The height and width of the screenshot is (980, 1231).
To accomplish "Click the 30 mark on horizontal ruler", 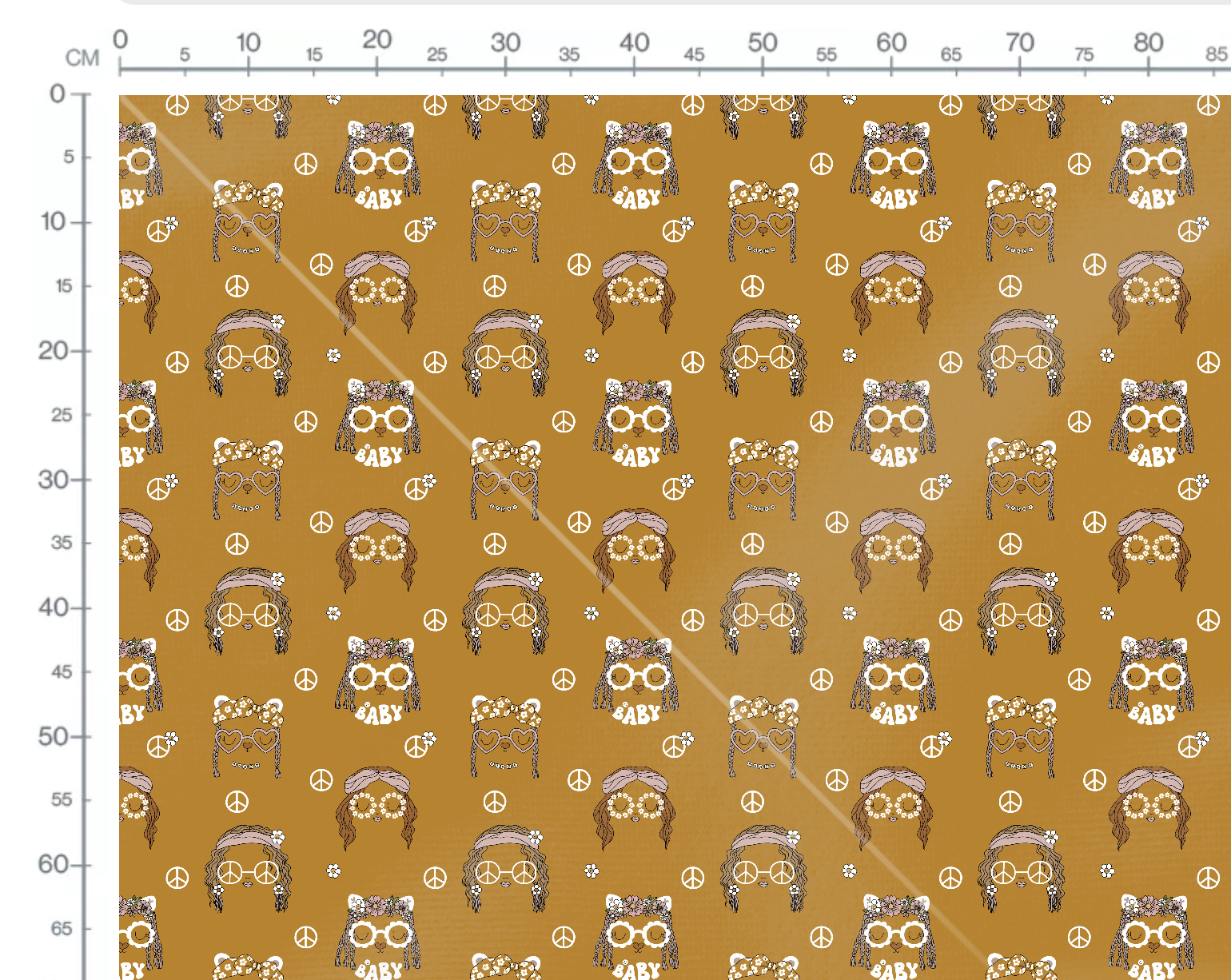I will pos(505,42).
